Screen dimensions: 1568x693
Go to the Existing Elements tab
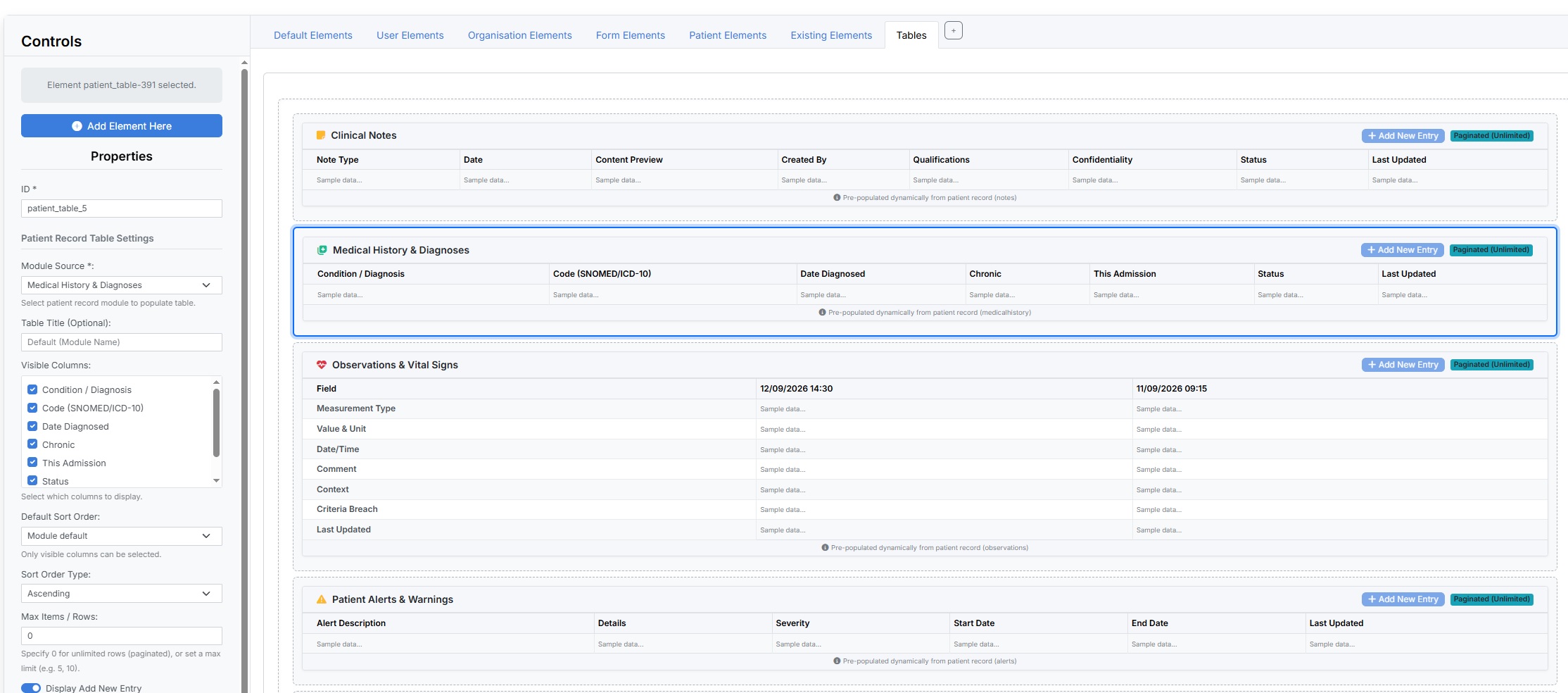[x=831, y=35]
